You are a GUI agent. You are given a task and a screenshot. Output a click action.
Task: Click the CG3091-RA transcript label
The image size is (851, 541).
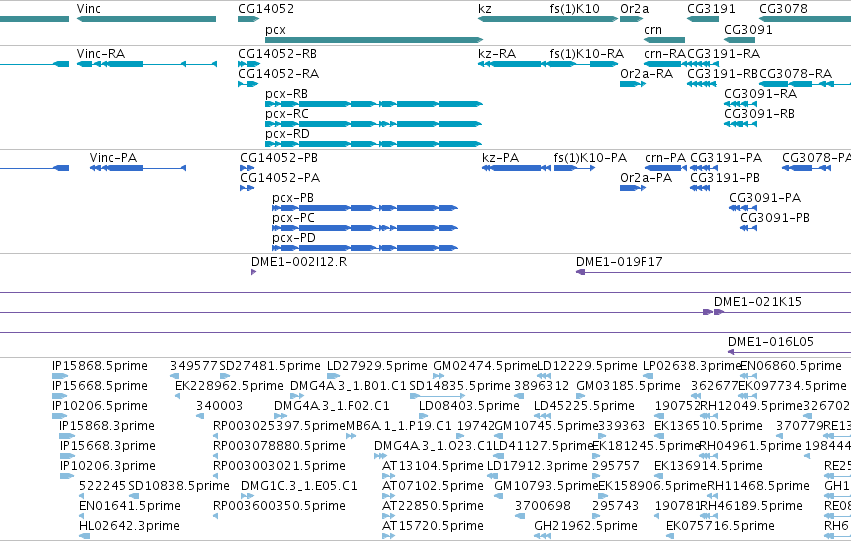click(x=760, y=94)
